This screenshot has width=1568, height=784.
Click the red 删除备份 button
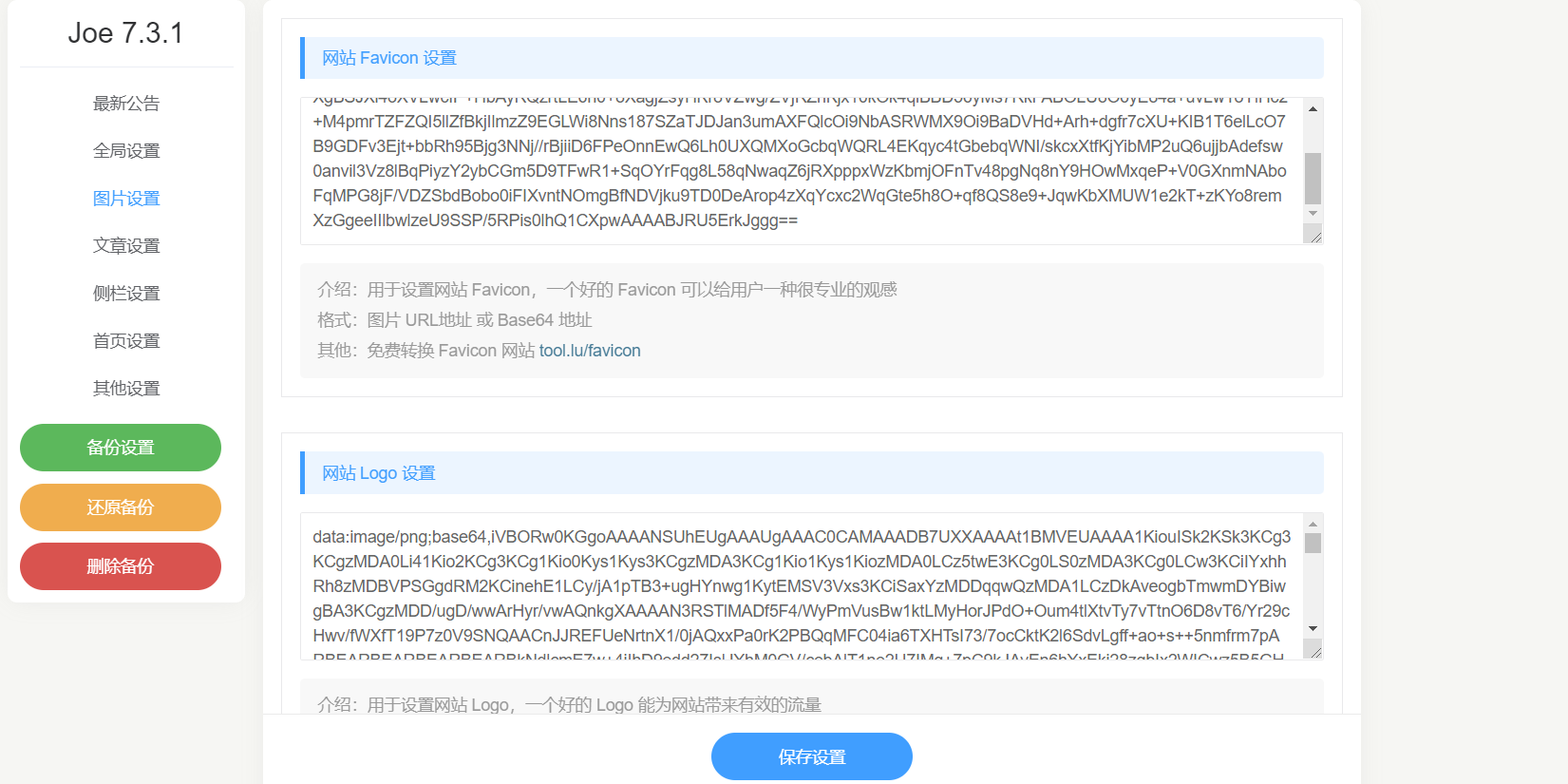[x=121, y=566]
